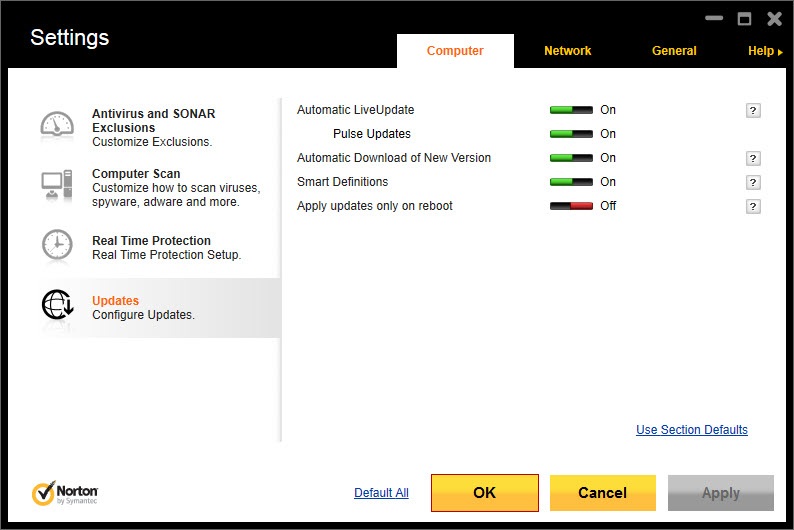The width and height of the screenshot is (794, 530).
Task: Open help for Apply updates only on reboot
Action: 753,207
